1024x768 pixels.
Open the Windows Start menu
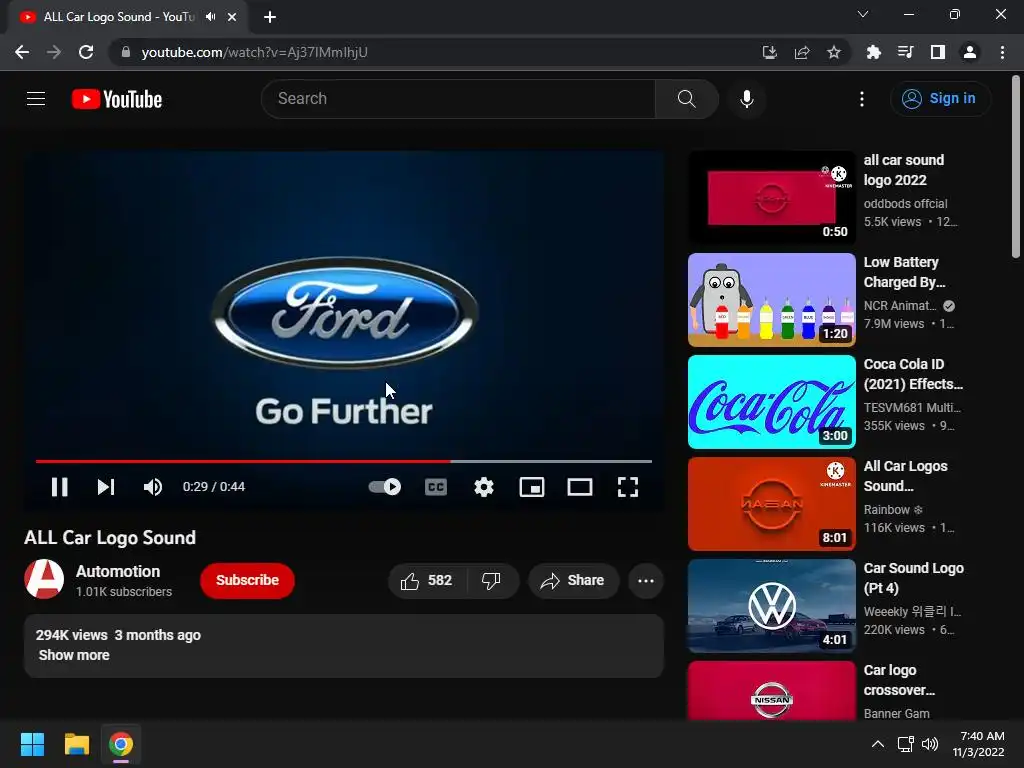(32, 744)
